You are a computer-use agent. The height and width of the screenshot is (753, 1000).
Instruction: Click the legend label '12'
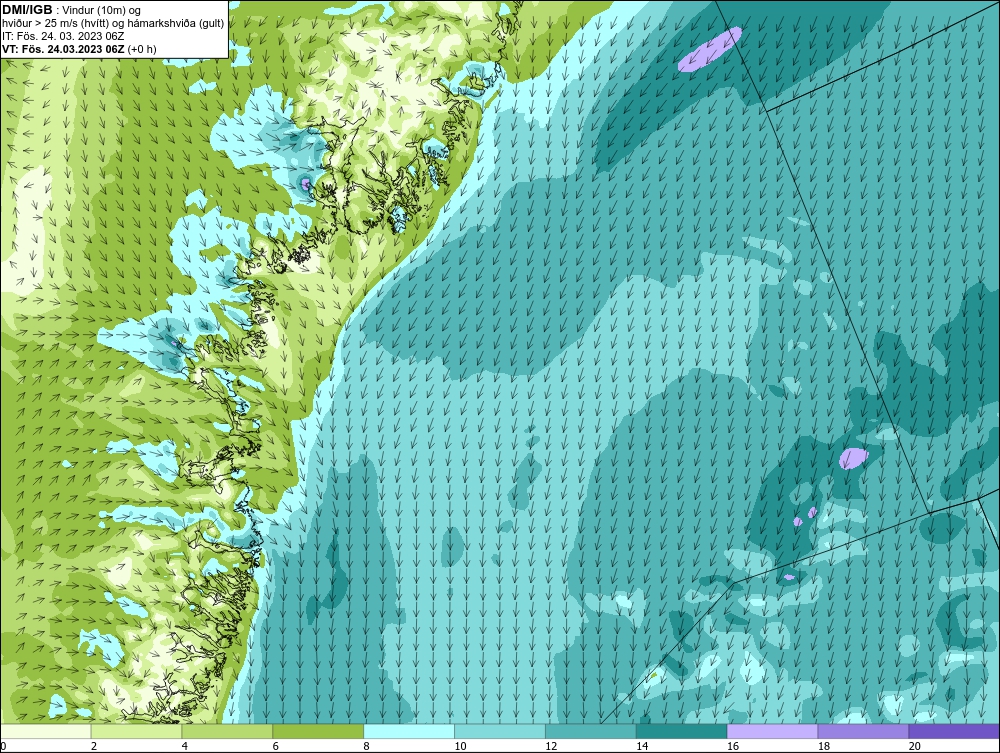(x=551, y=746)
